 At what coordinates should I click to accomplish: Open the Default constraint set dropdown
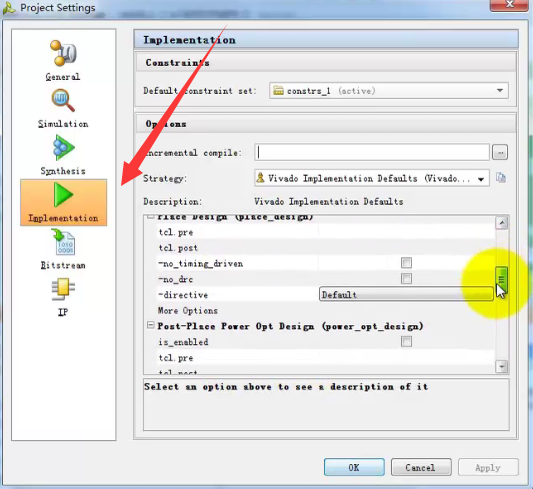pyautogui.click(x=389, y=91)
